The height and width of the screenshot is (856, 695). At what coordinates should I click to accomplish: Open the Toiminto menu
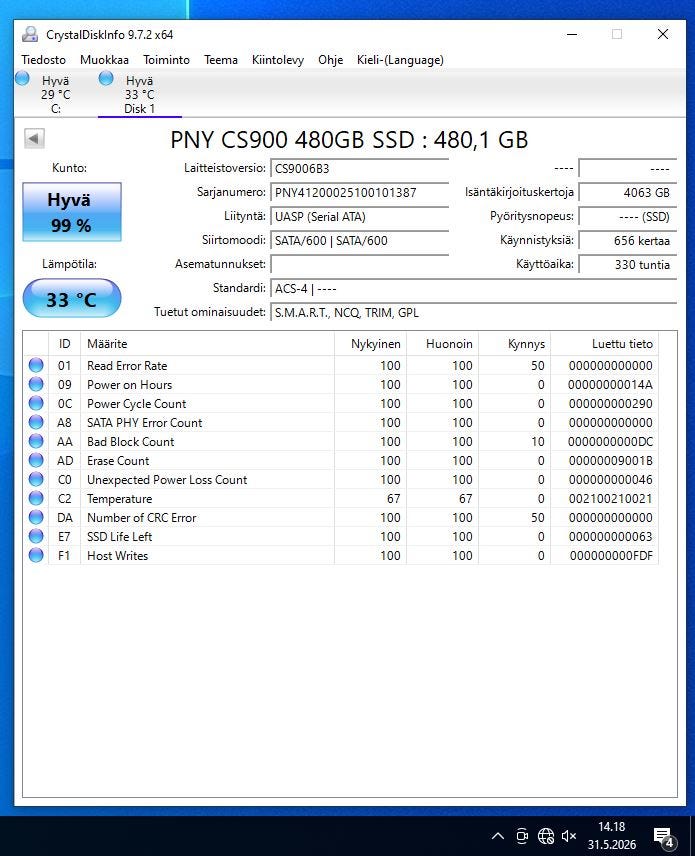pyautogui.click(x=167, y=60)
